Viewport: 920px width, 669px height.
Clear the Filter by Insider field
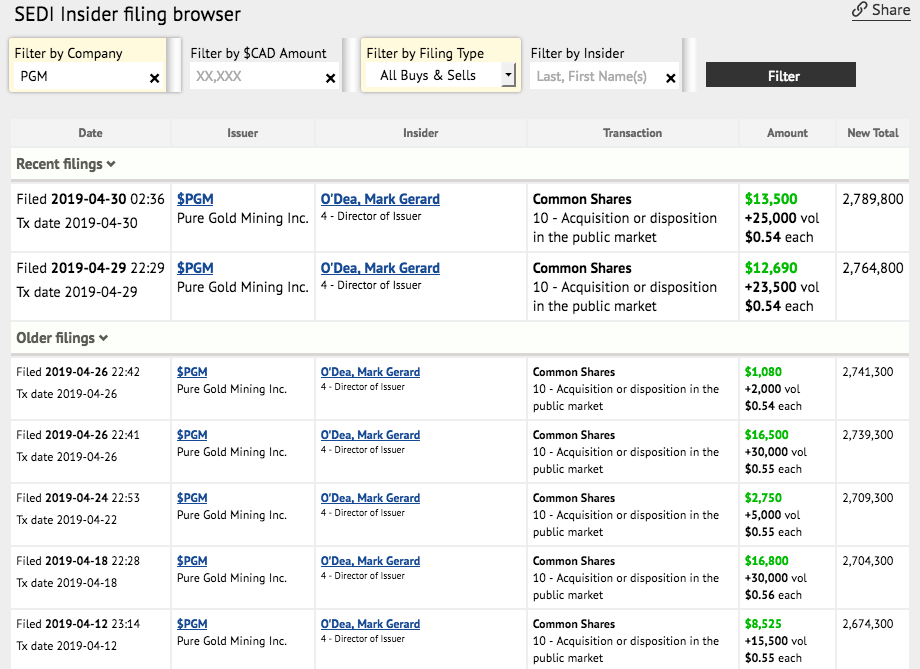pos(670,78)
